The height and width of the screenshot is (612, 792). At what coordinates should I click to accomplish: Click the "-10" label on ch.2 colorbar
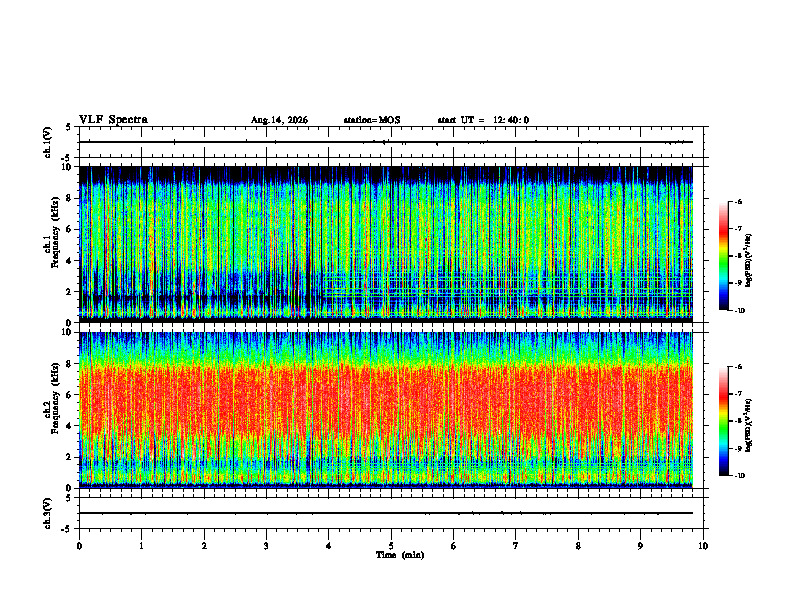tap(739, 475)
